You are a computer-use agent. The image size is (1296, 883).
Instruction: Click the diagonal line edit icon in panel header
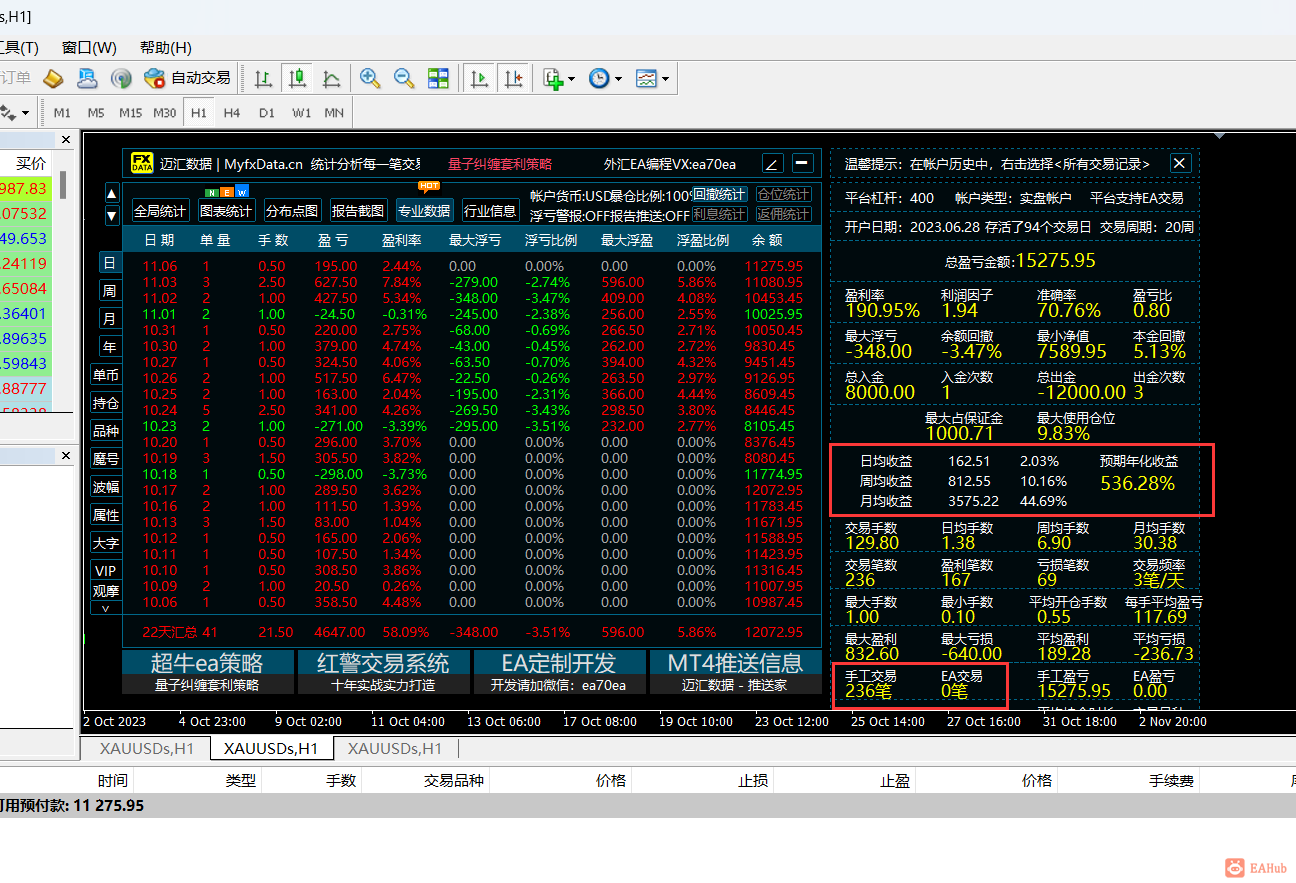tap(773, 163)
